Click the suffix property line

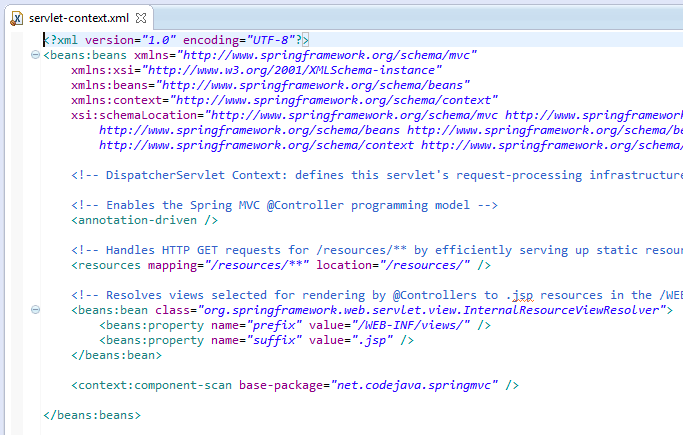click(257, 340)
